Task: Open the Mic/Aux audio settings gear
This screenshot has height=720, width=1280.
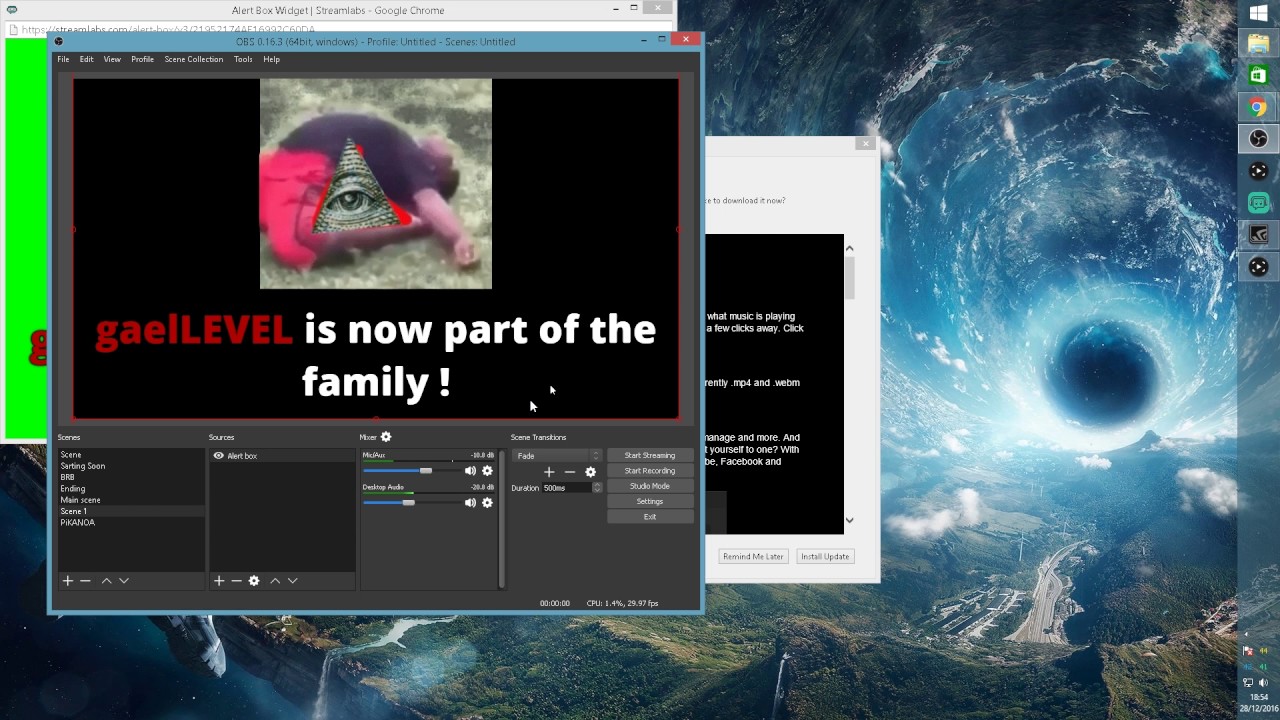Action: tap(487, 471)
